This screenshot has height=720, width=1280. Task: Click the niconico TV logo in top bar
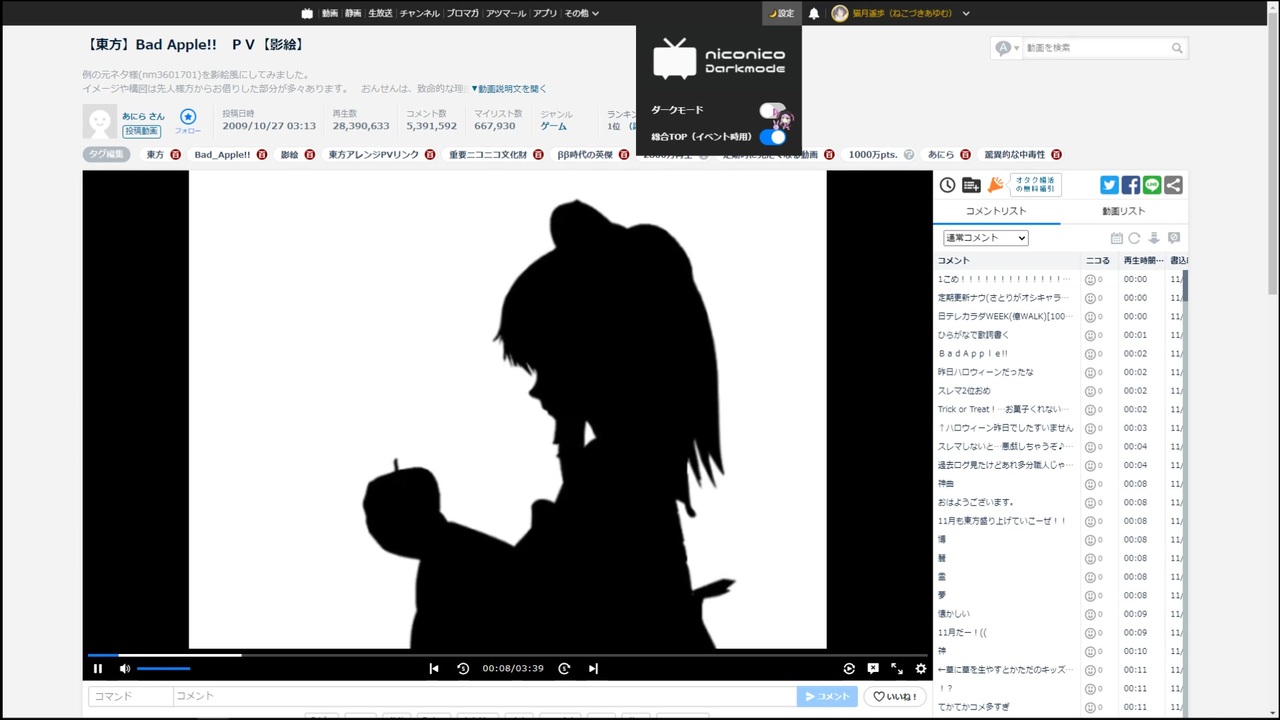(307, 13)
